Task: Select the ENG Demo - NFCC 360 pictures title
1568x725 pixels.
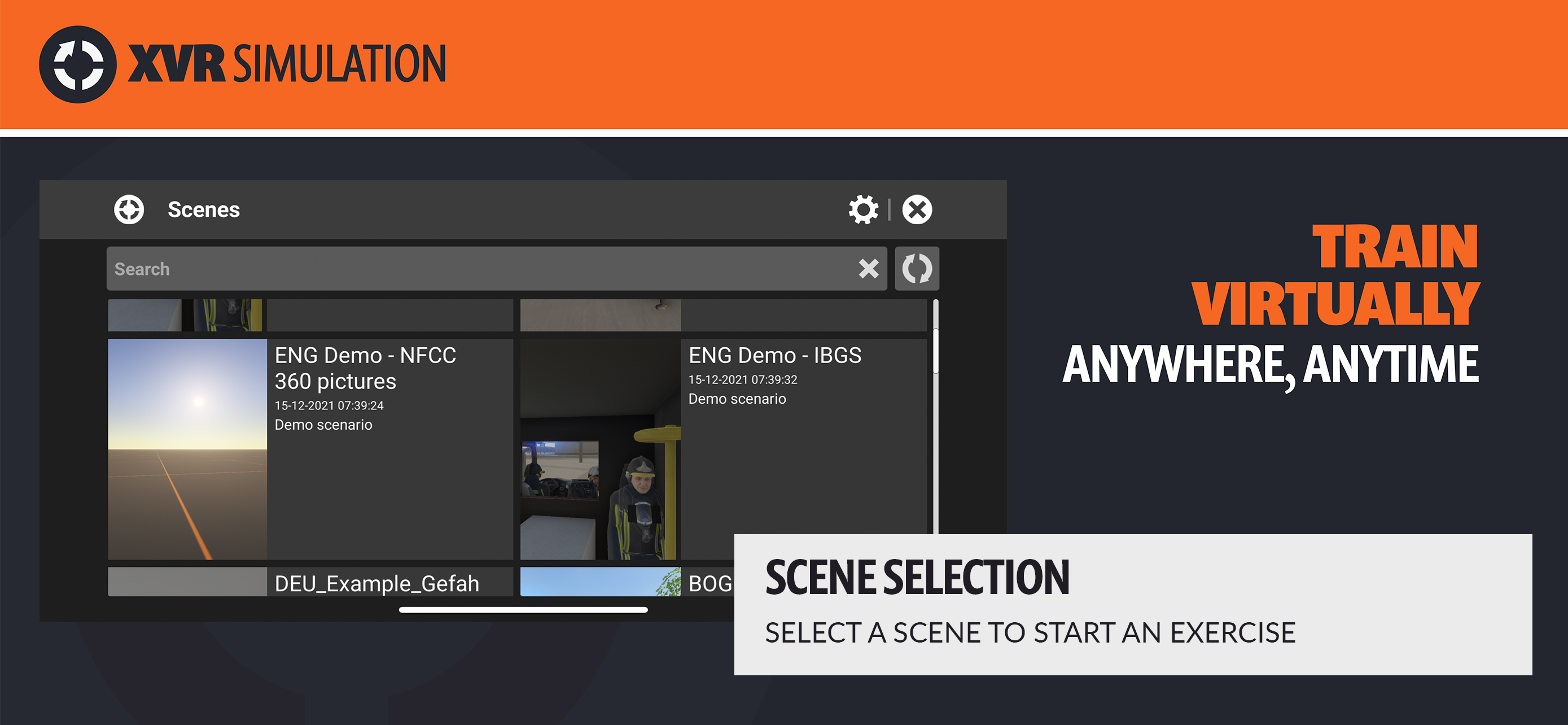Action: click(365, 368)
